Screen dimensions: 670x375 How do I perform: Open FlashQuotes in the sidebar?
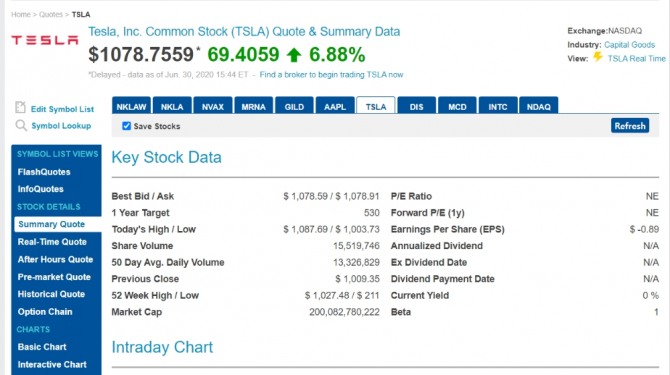(x=44, y=172)
